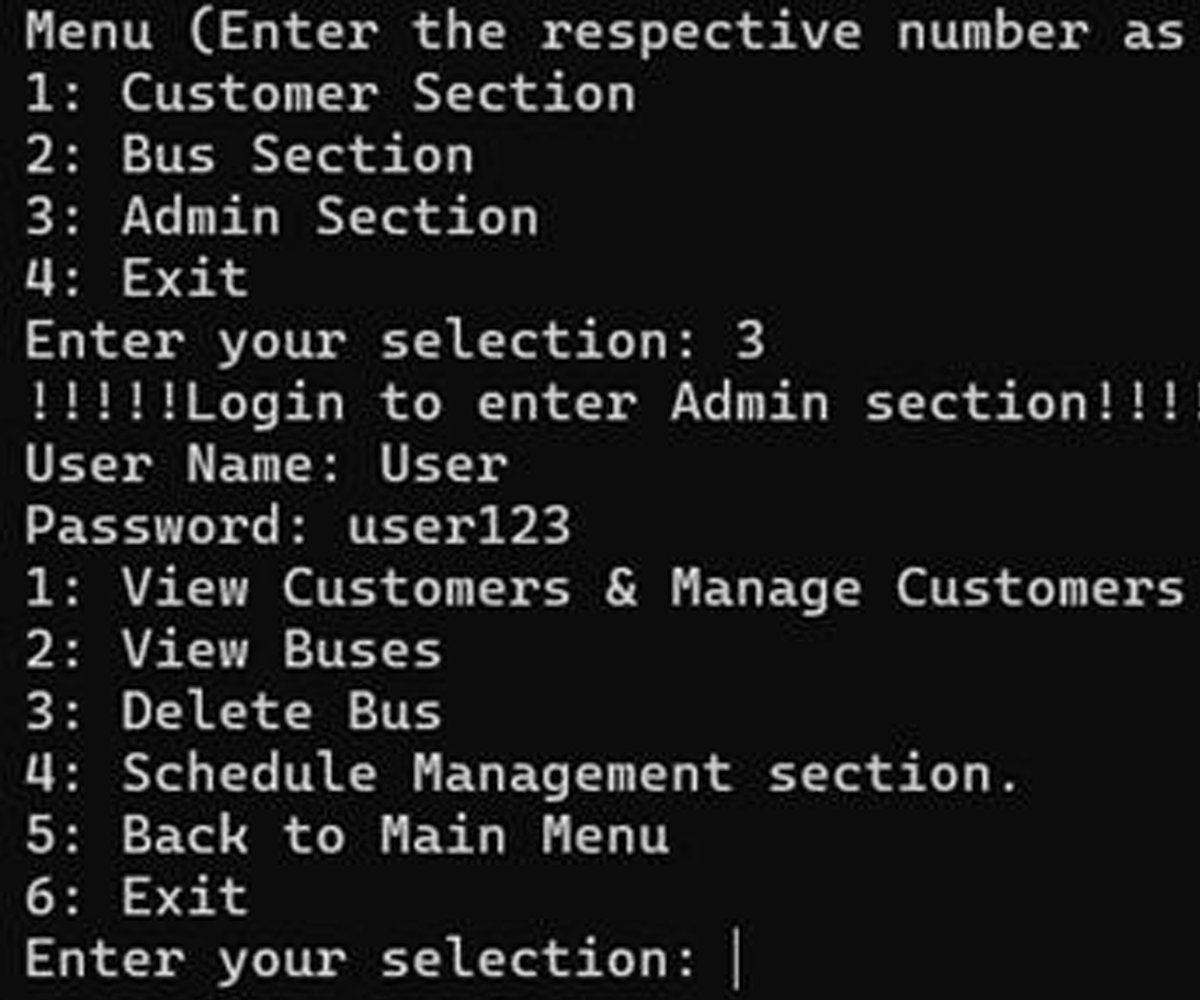Click the final "Enter your selection:" prompt text
1200x1000 pixels.
(x=359, y=960)
